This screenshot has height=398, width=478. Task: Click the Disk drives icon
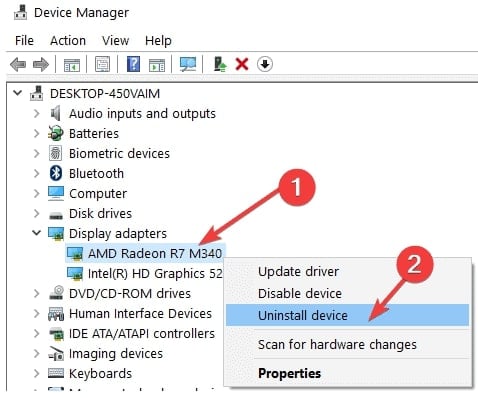point(56,216)
